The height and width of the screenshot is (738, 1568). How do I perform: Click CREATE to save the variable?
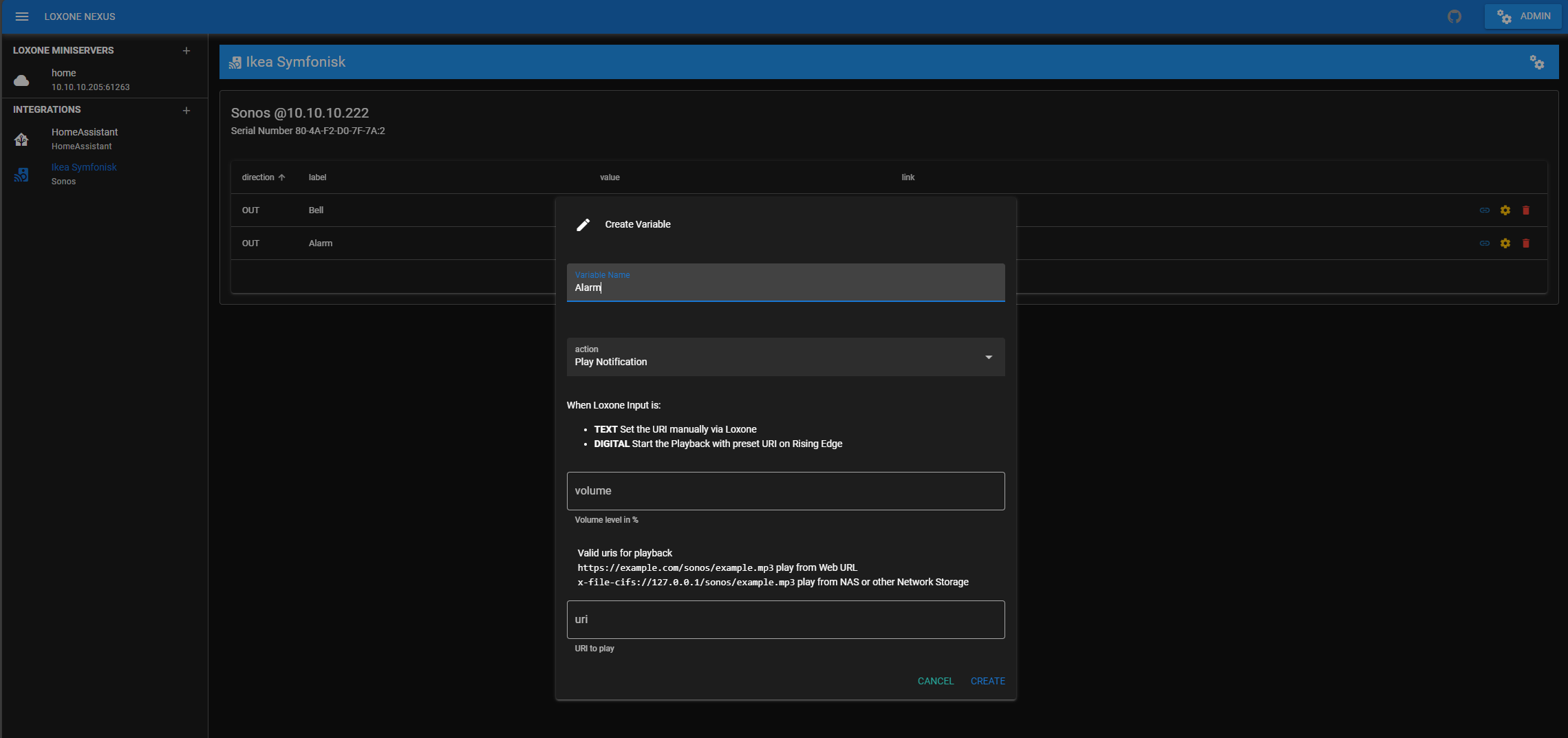point(987,681)
